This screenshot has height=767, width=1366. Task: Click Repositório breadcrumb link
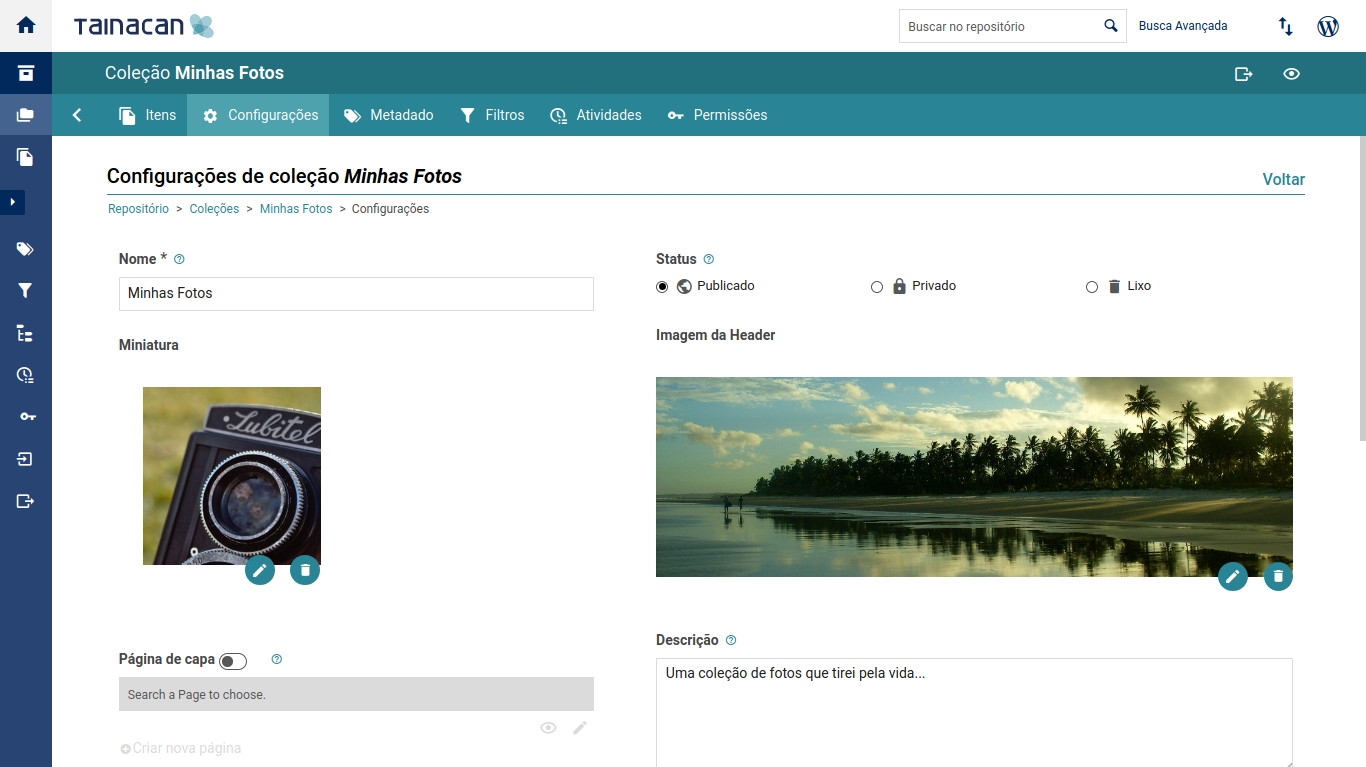coord(138,209)
